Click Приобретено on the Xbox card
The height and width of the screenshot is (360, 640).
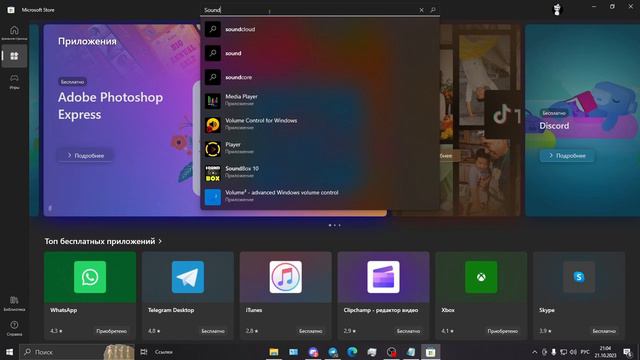pos(502,331)
